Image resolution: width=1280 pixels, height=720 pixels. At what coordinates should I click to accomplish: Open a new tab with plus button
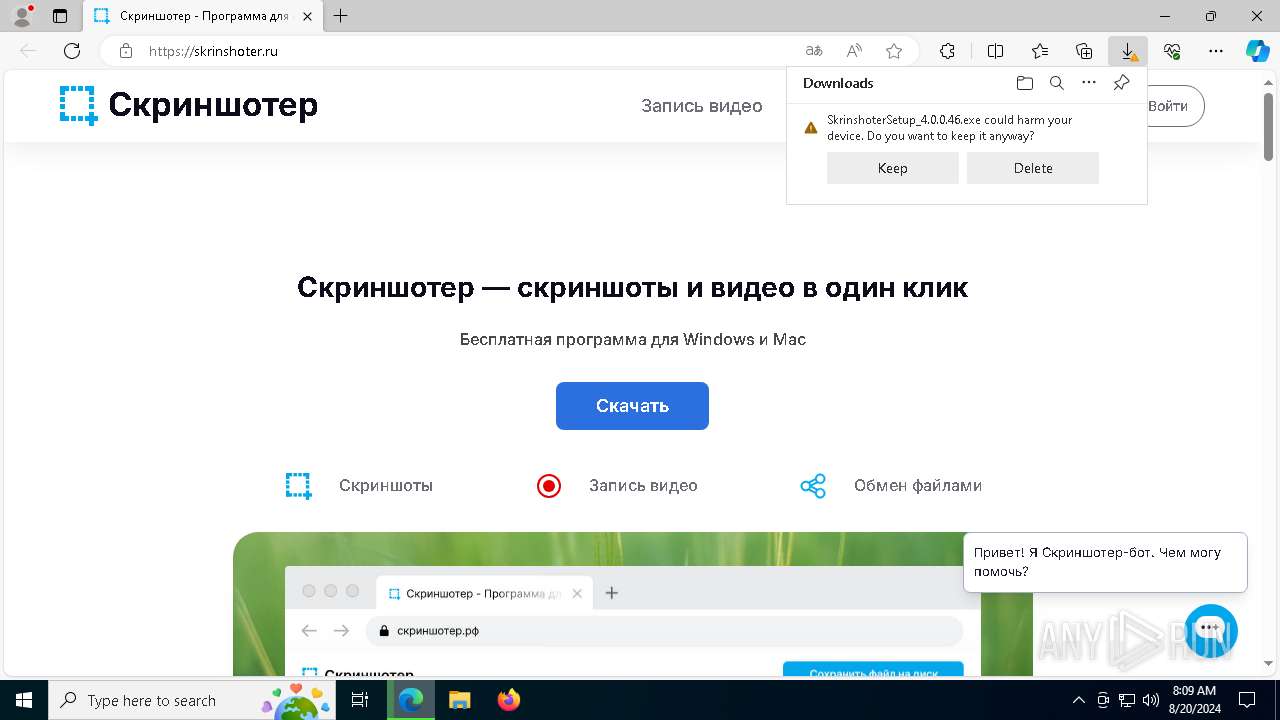pos(341,16)
